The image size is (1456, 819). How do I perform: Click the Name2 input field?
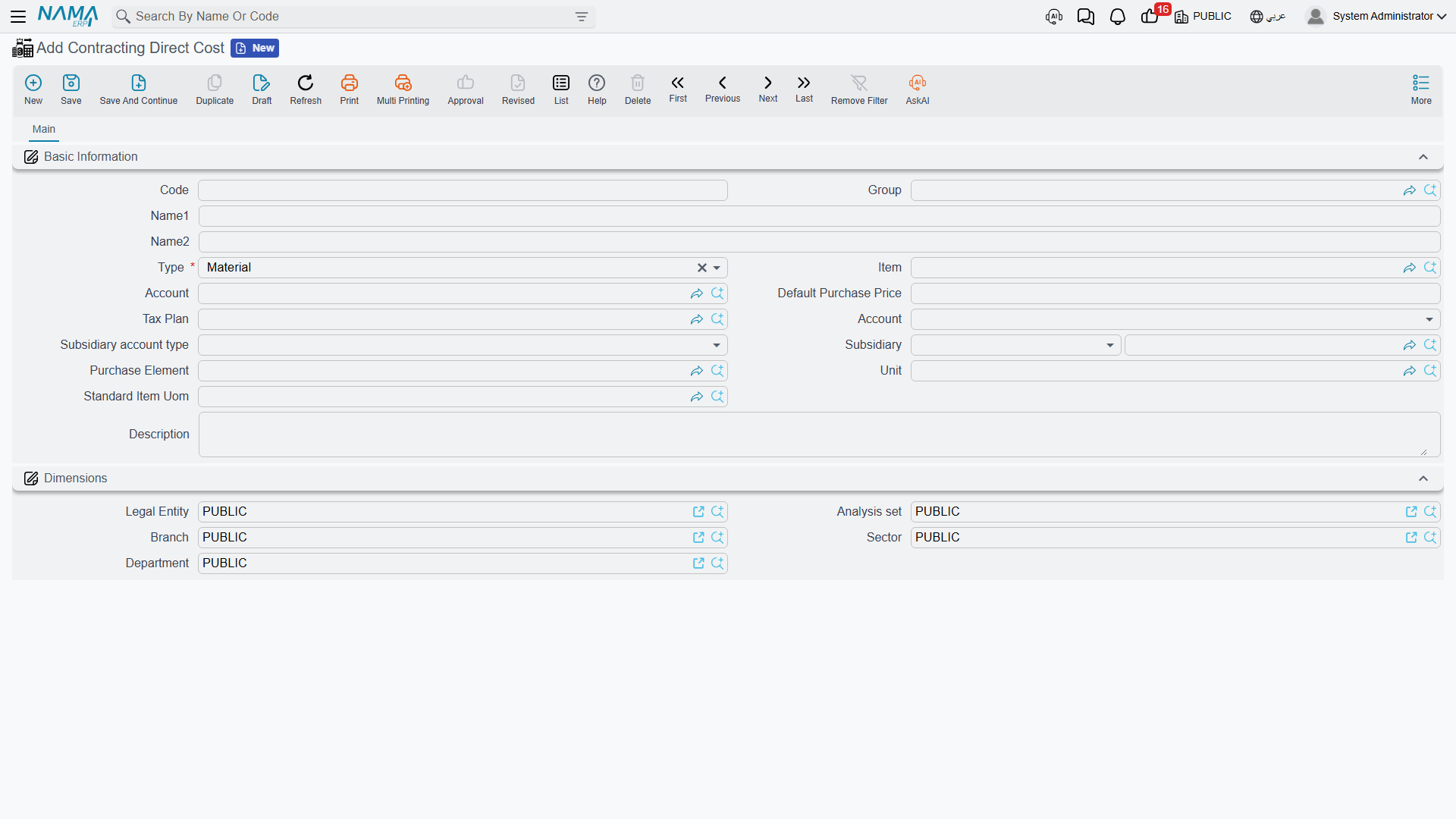point(819,242)
